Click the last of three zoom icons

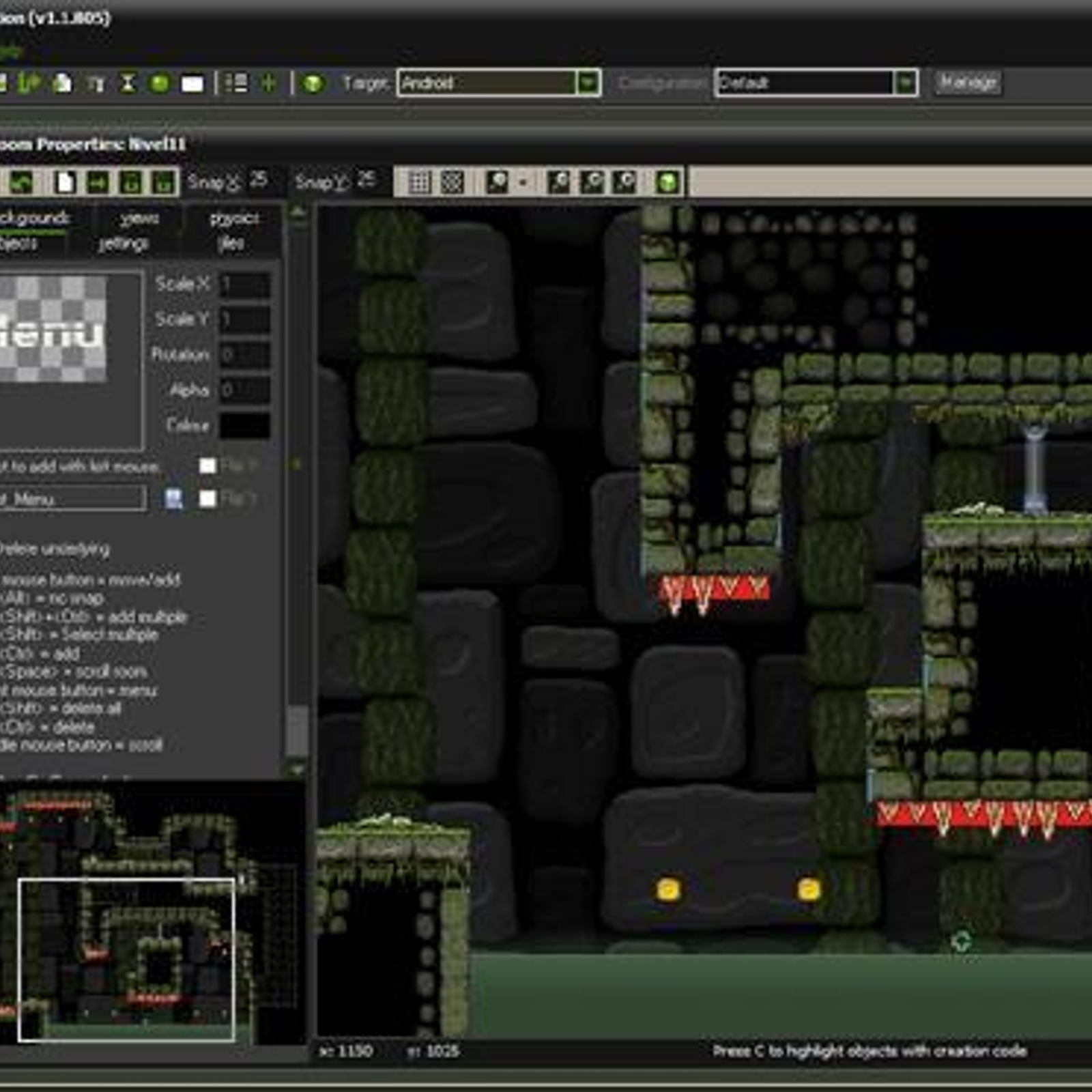(x=625, y=182)
